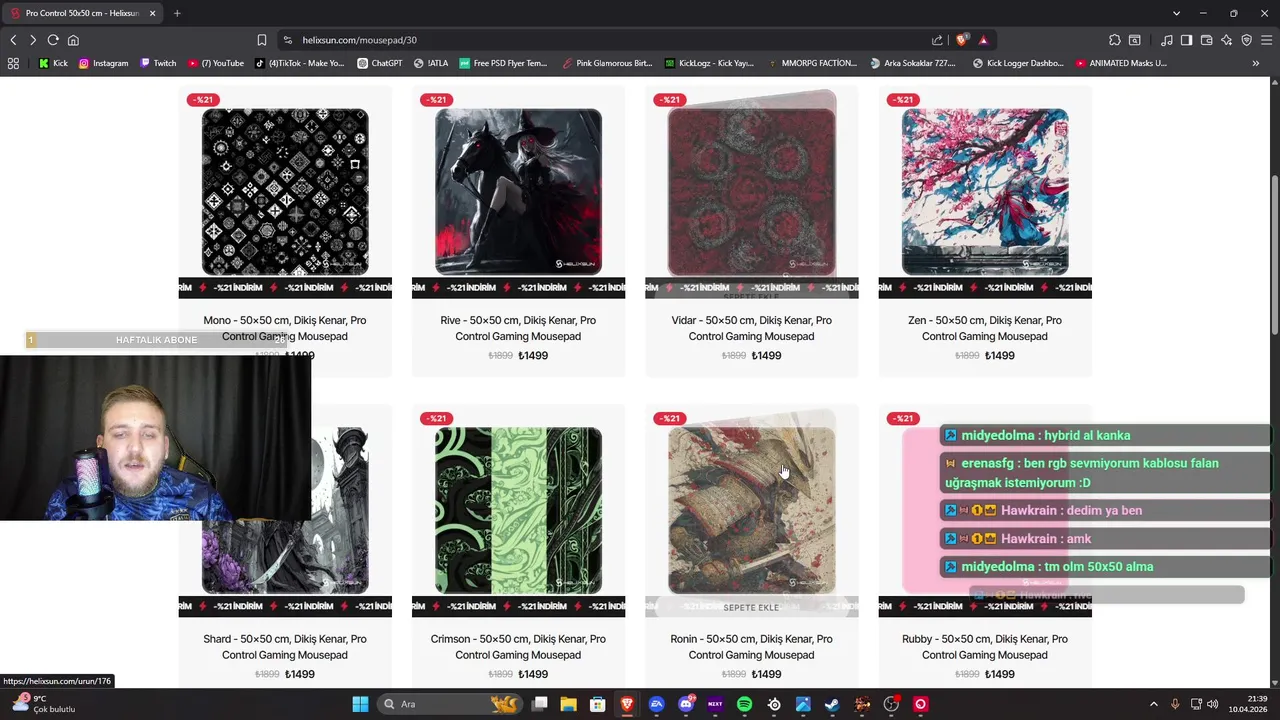Open the browser home page icon
Image resolution: width=1280 pixels, height=720 pixels.
click(x=73, y=40)
